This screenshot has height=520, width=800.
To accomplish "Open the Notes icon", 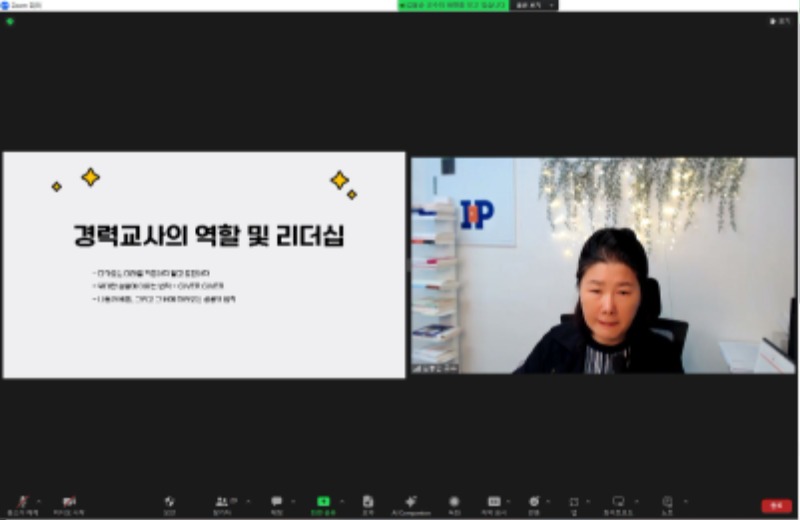I will click(667, 502).
